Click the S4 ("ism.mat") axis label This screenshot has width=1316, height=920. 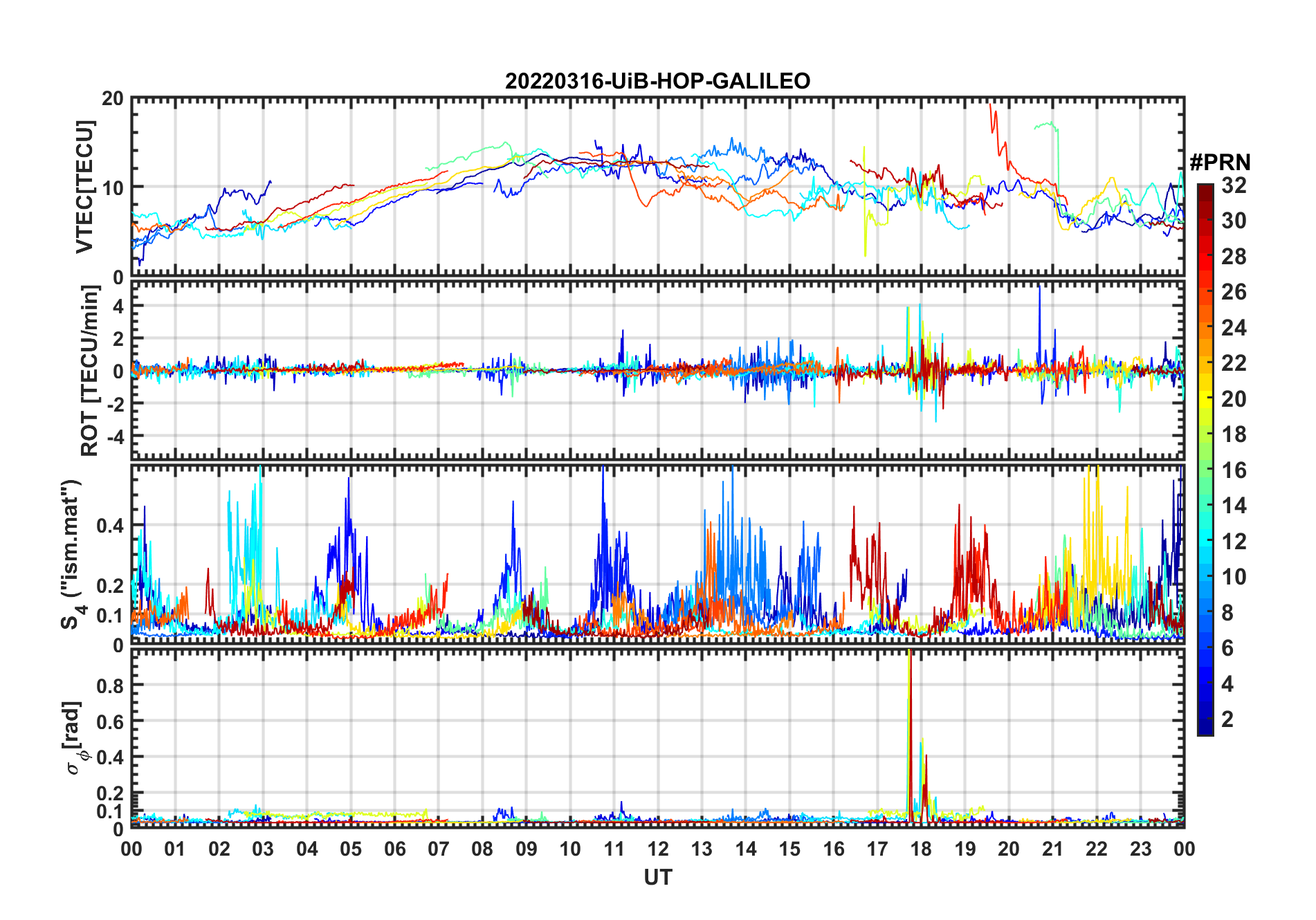pyautogui.click(x=71, y=555)
